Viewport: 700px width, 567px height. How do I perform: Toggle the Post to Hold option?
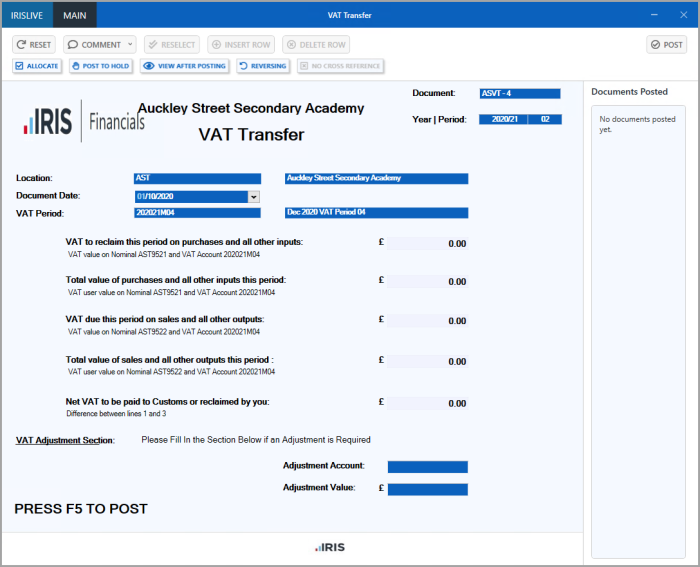coord(99,66)
